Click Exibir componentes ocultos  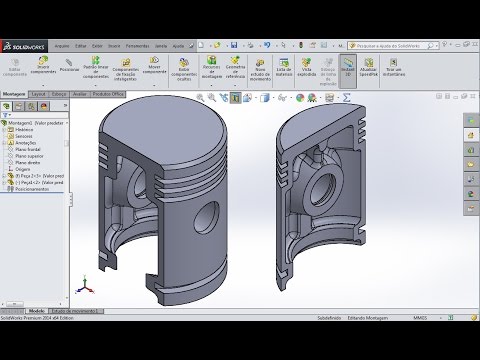184,69
